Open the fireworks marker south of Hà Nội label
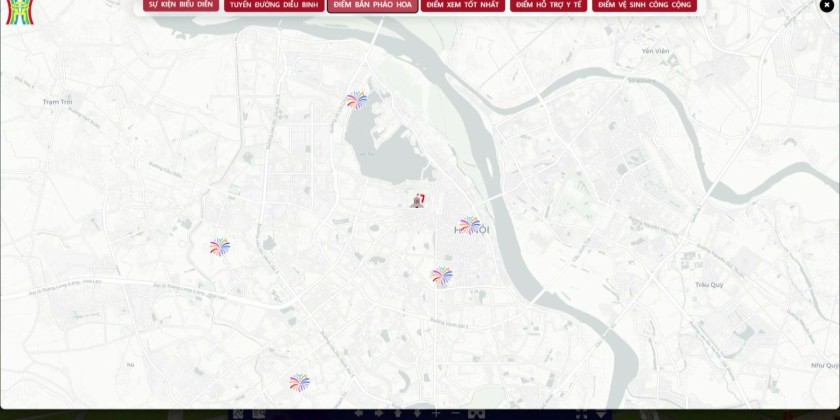The height and width of the screenshot is (420, 840). click(x=441, y=275)
